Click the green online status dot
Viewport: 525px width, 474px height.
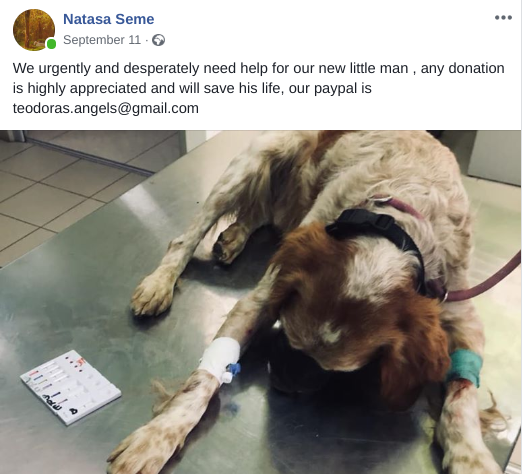[51, 44]
